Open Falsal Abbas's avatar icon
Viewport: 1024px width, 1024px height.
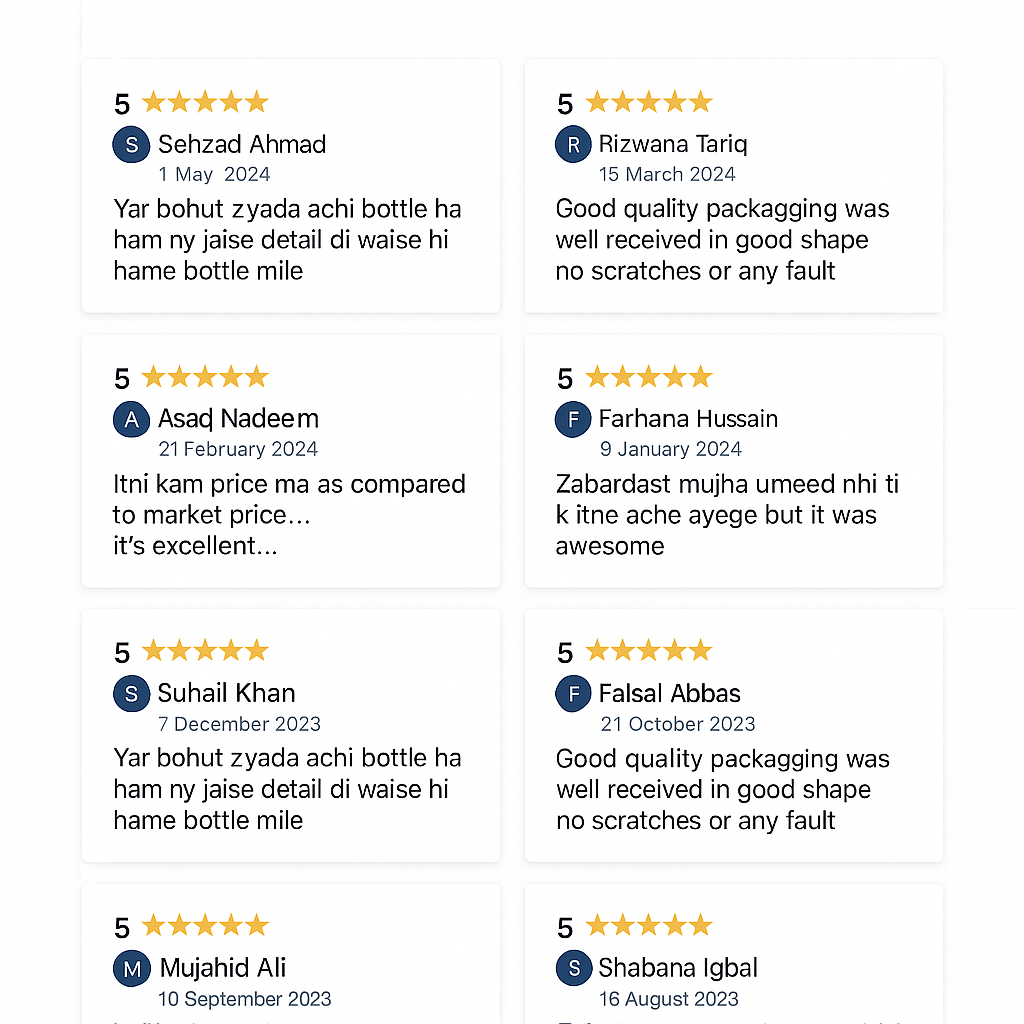coord(573,694)
